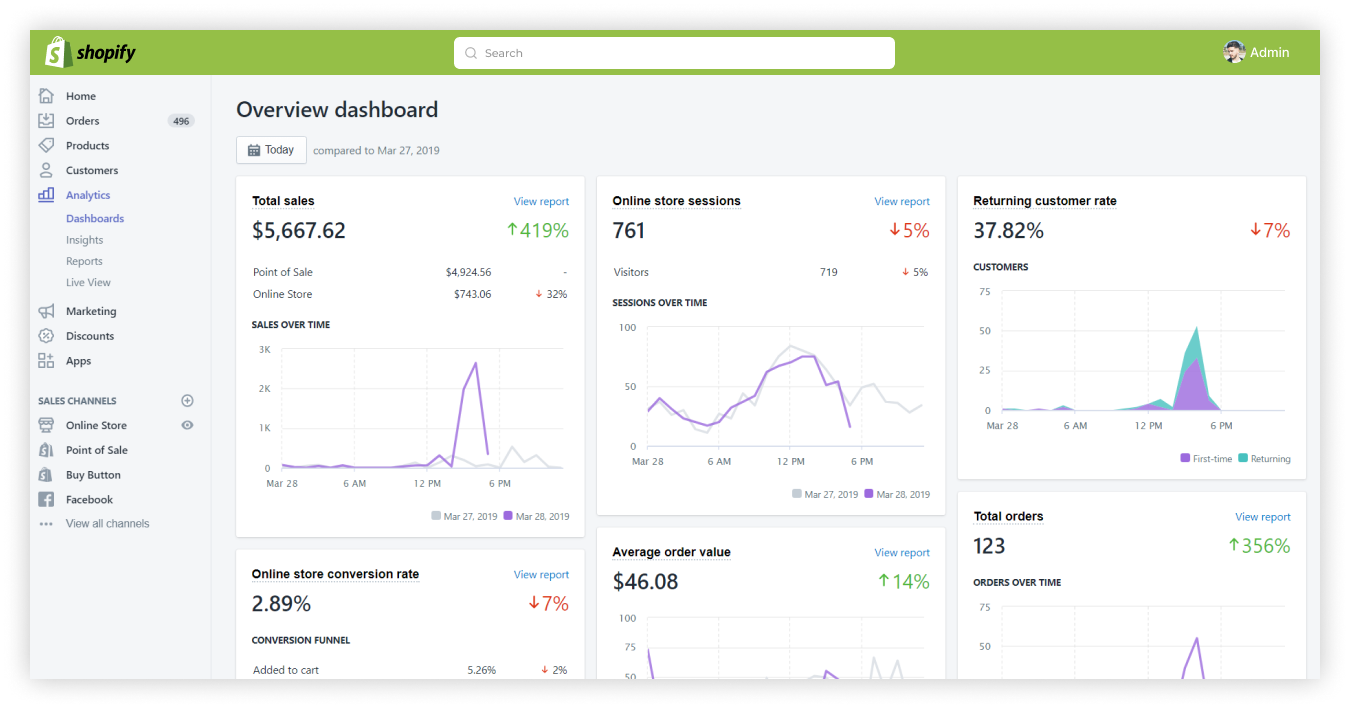
Task: Click the Total sales card title
Action: (283, 201)
